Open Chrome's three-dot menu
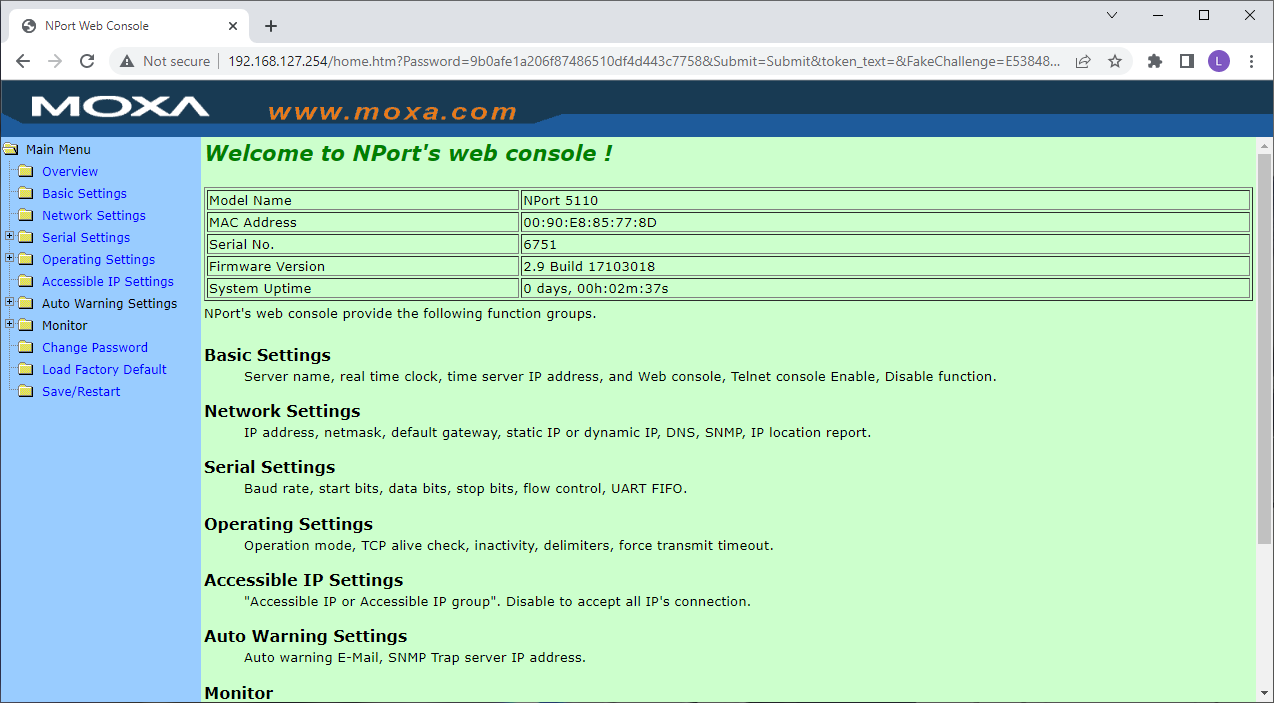 [1251, 61]
